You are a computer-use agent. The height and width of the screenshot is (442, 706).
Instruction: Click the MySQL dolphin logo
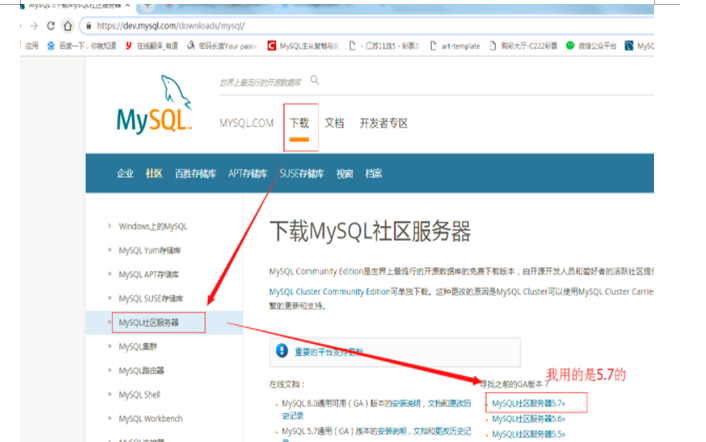(x=154, y=104)
